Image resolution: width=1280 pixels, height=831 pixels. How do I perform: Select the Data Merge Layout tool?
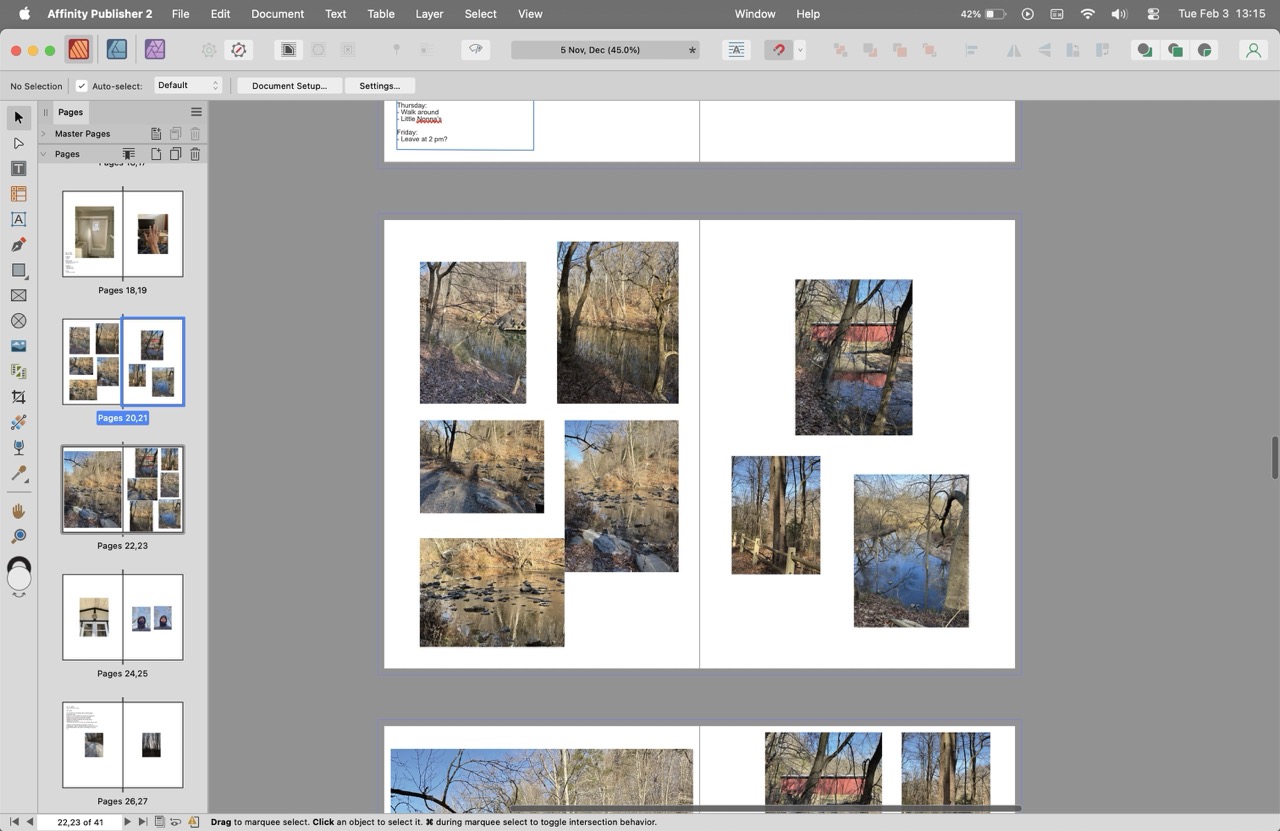point(18,372)
